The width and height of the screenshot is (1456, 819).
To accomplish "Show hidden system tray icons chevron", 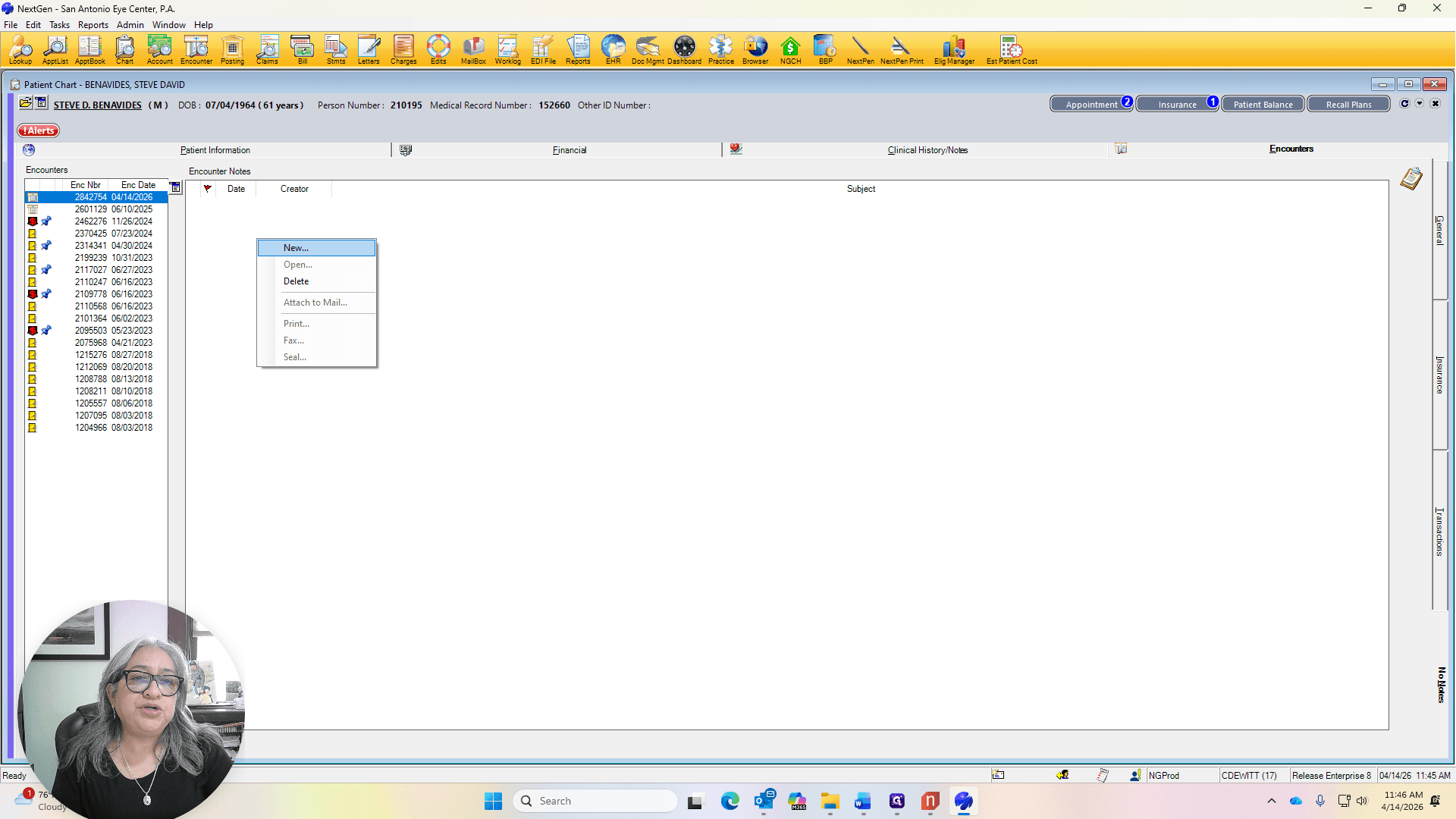I will pos(1272,801).
